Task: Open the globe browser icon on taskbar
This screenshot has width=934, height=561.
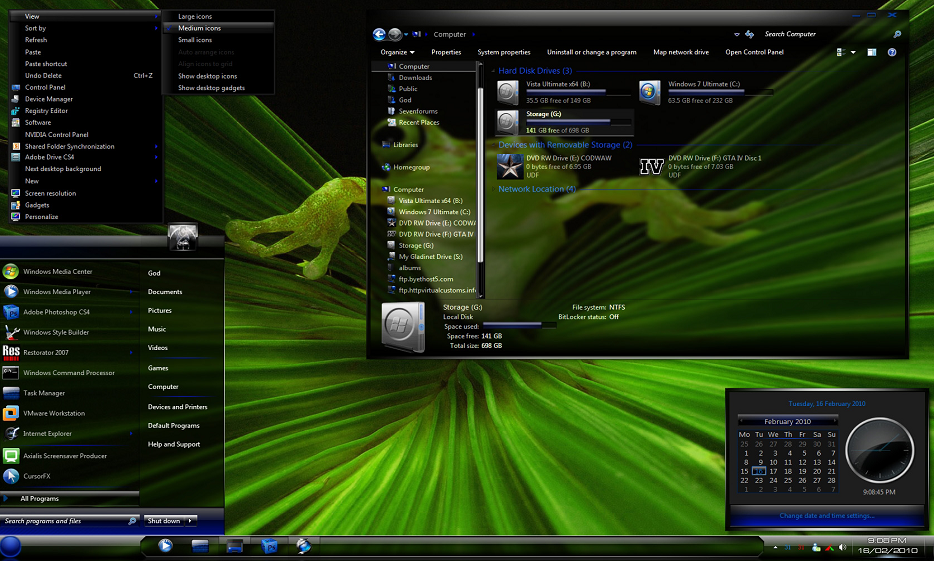Action: point(303,546)
